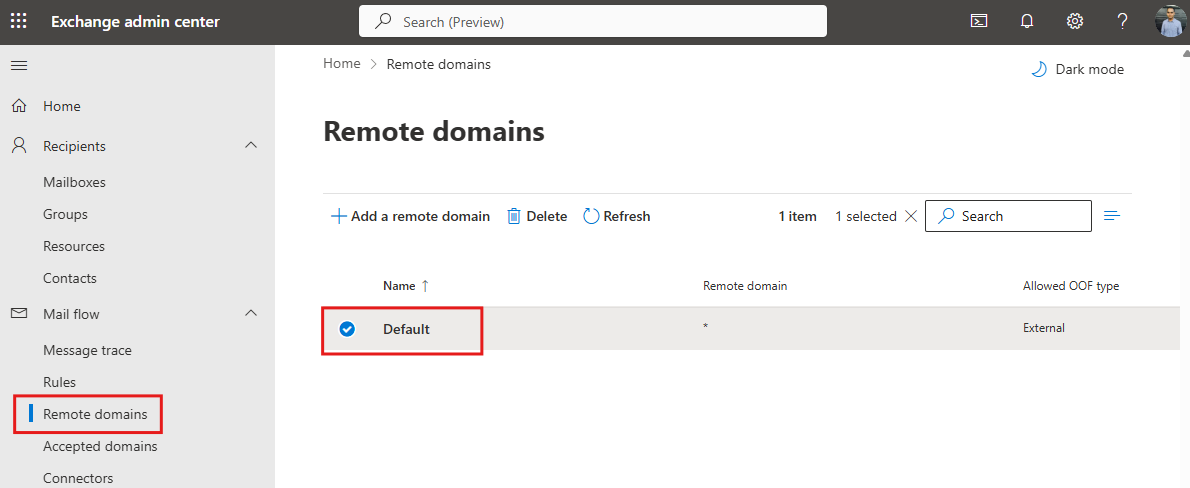Open Message trace in sidebar
The height and width of the screenshot is (488, 1190).
pyautogui.click(x=87, y=350)
